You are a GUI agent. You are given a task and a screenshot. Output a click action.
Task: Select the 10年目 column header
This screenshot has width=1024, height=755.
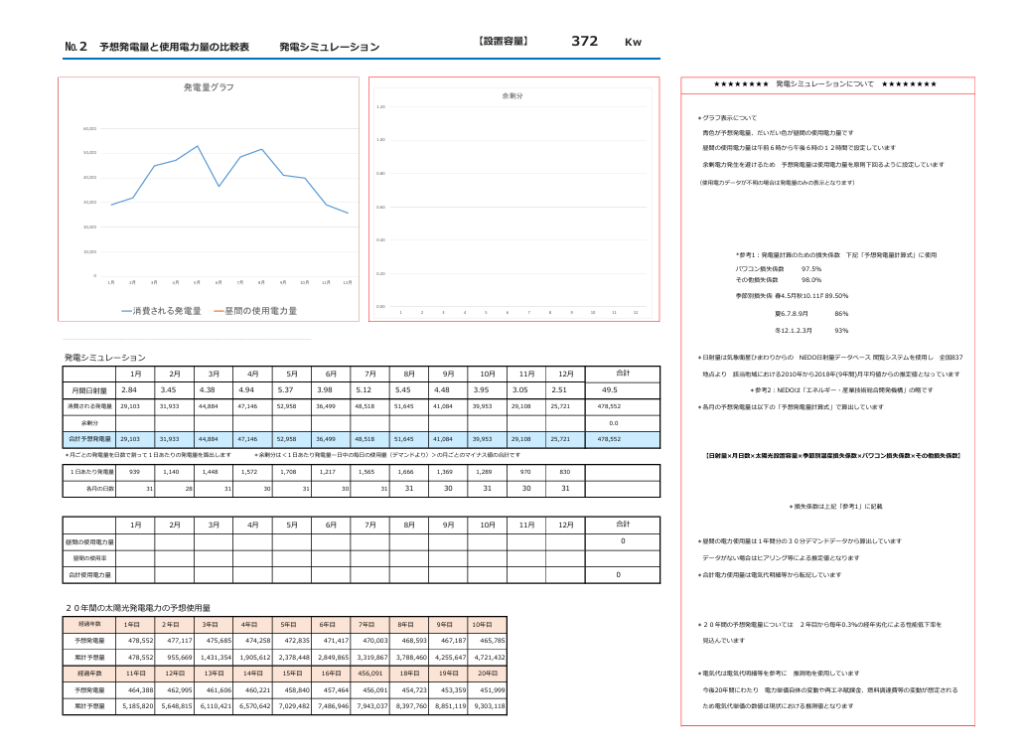(x=487, y=623)
